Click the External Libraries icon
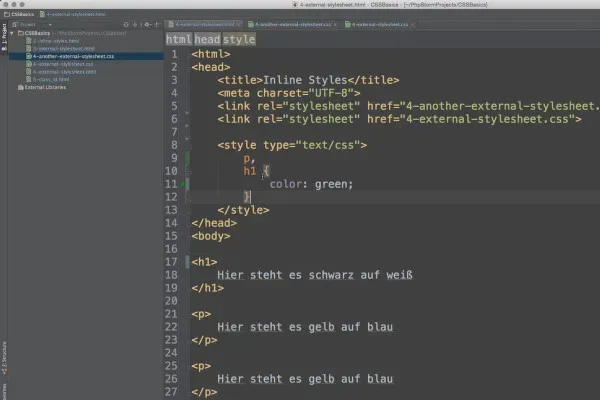 pyautogui.click(x=21, y=87)
